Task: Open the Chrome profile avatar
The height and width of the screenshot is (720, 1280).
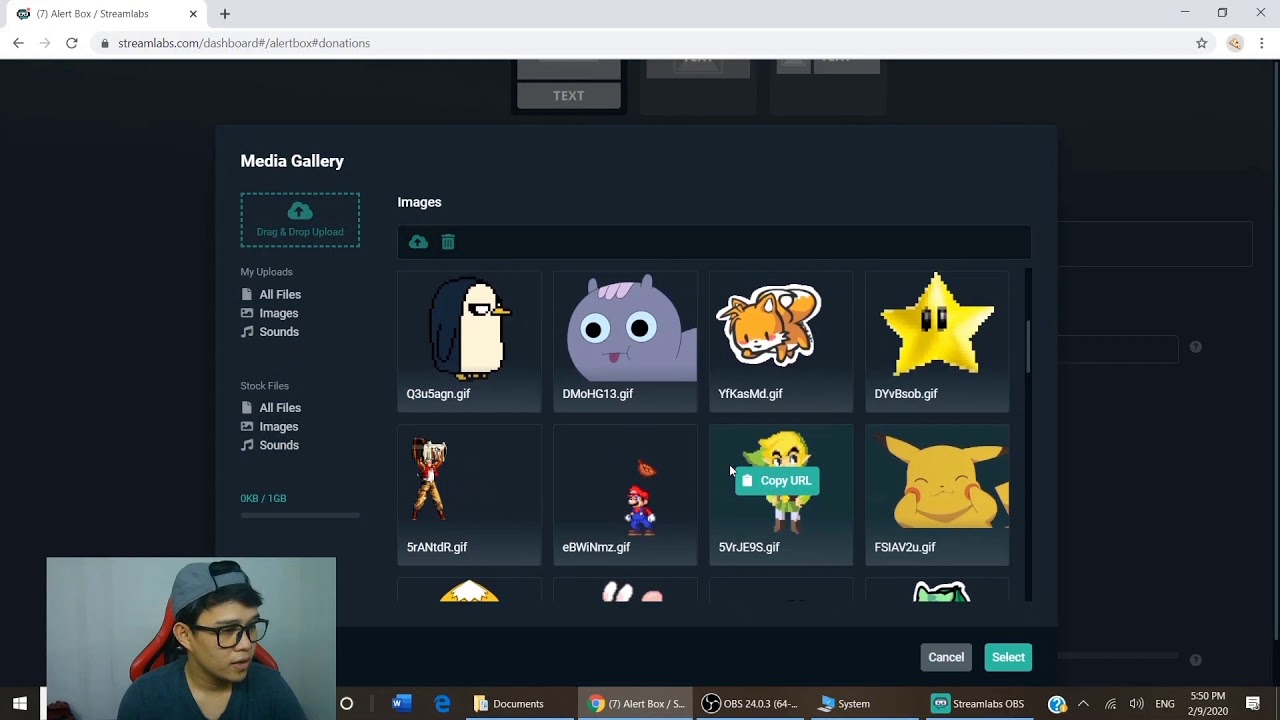Action: tap(1235, 43)
